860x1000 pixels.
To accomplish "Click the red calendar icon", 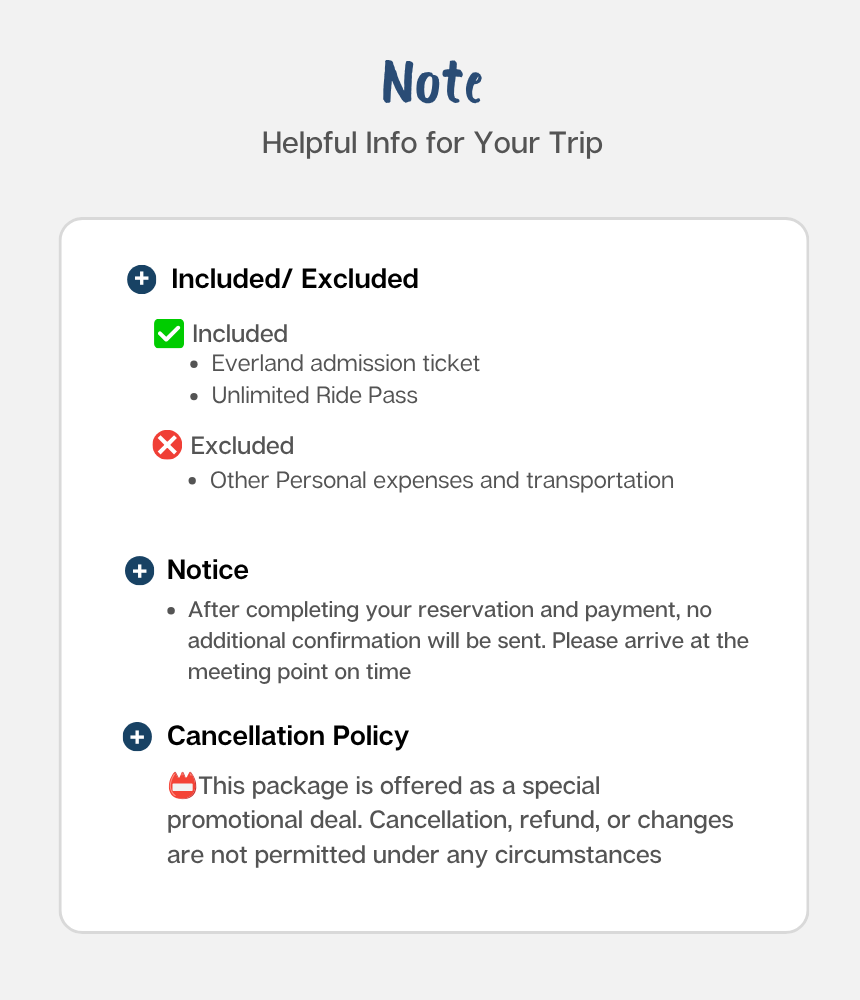I will coord(182,785).
